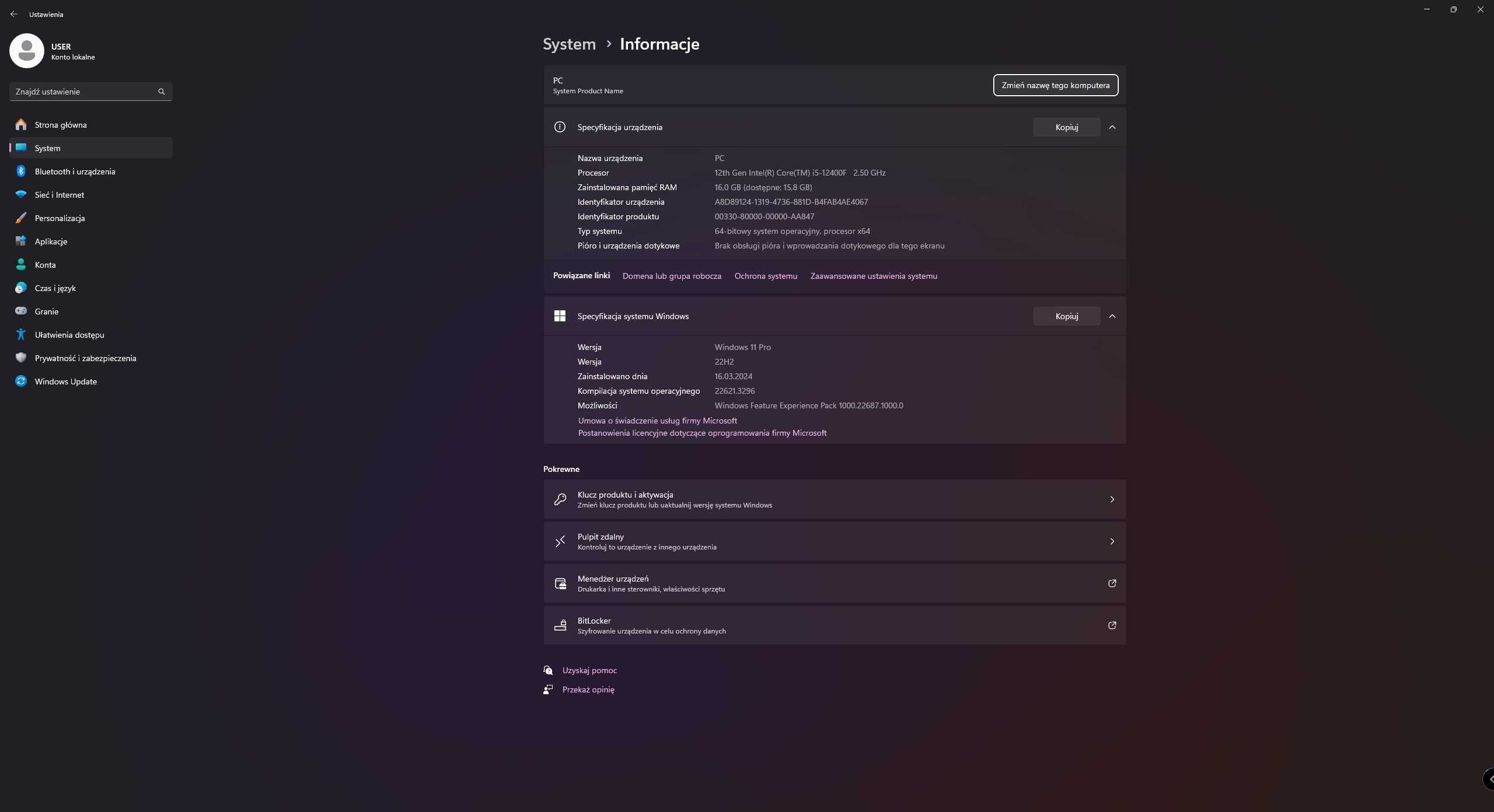The image size is (1494, 812).
Task: Click the Przekaż opinię link
Action: pos(588,689)
